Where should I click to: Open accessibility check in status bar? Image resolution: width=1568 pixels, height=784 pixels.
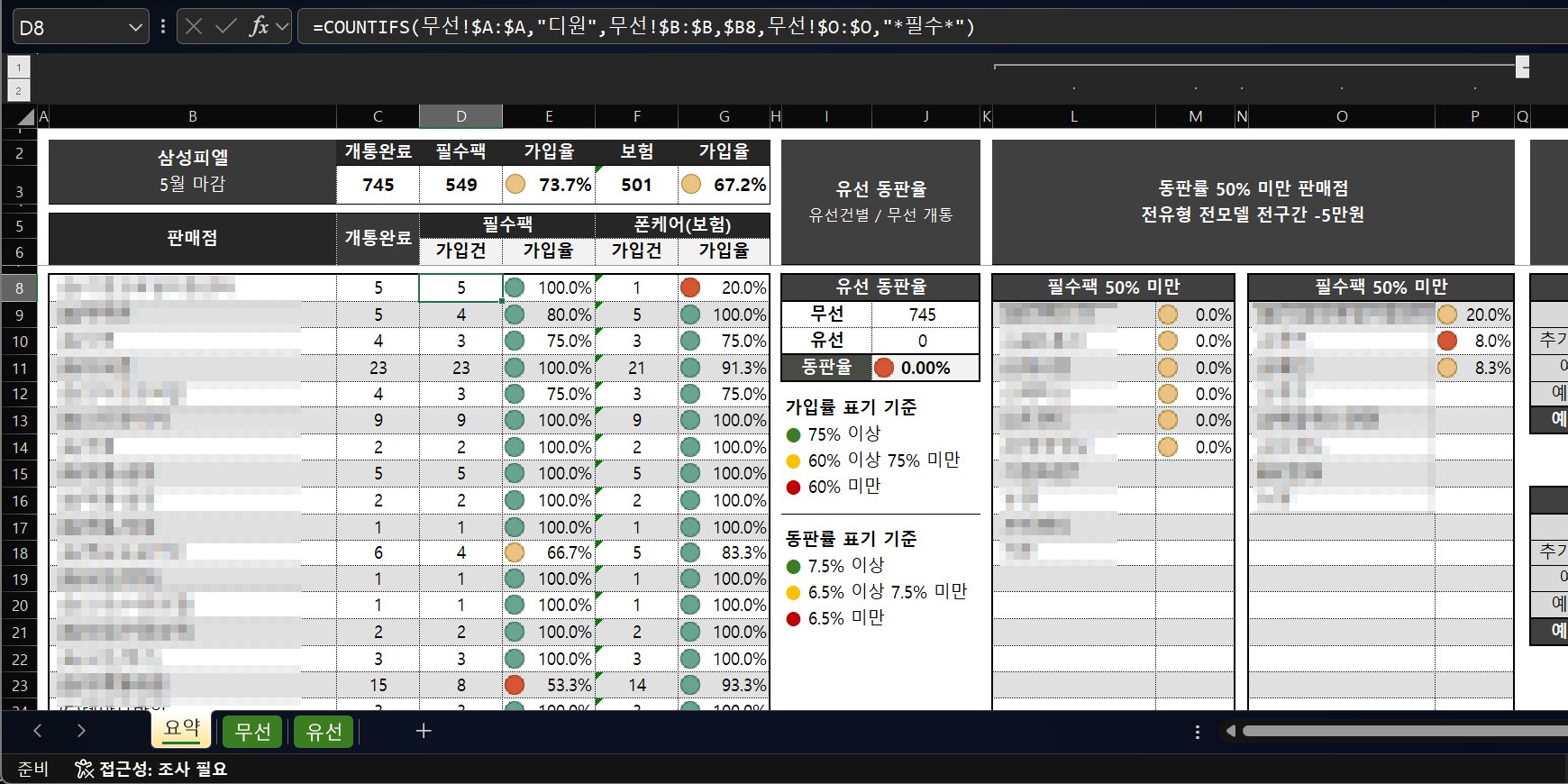[x=151, y=769]
